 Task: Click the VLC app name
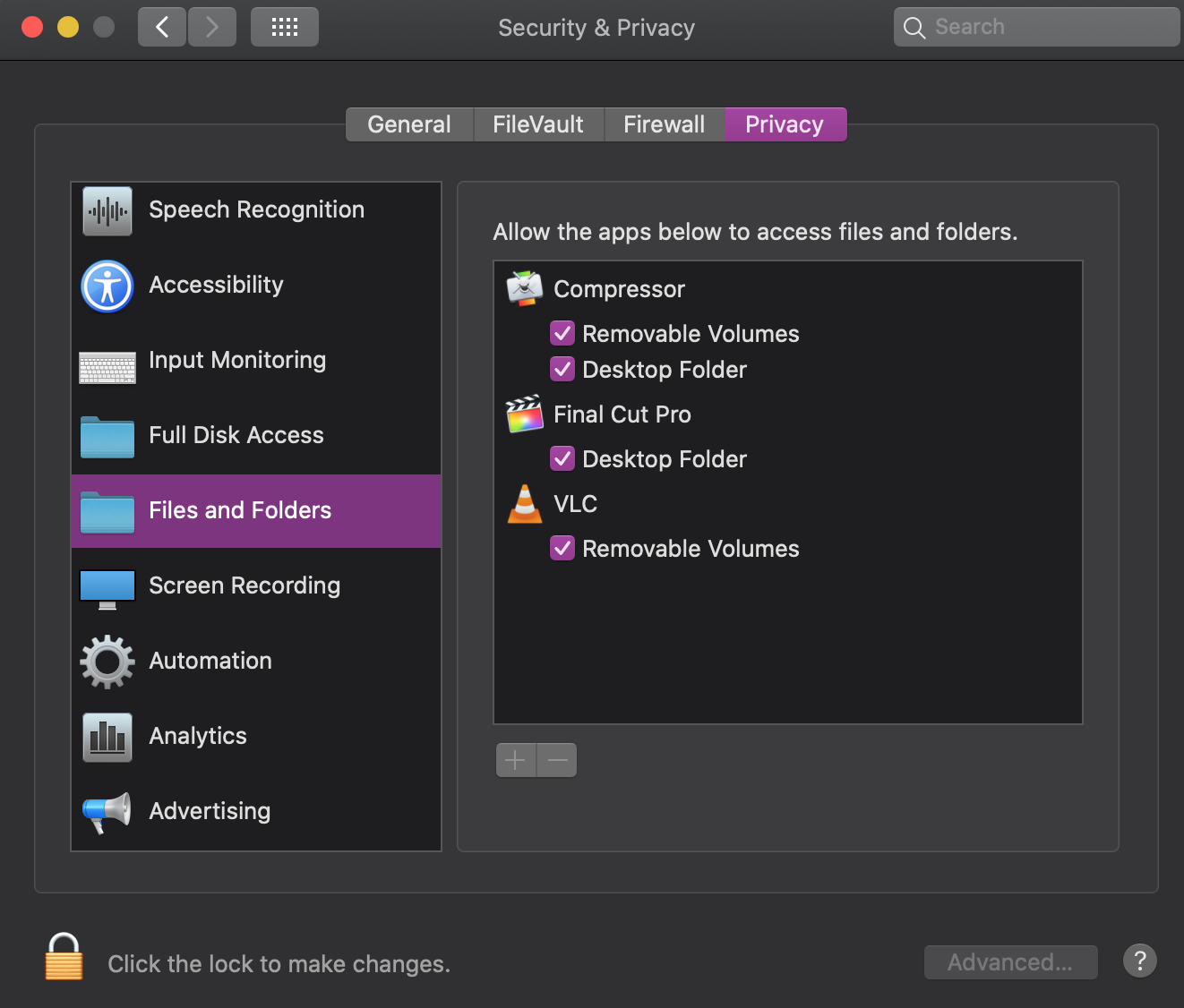coord(575,504)
